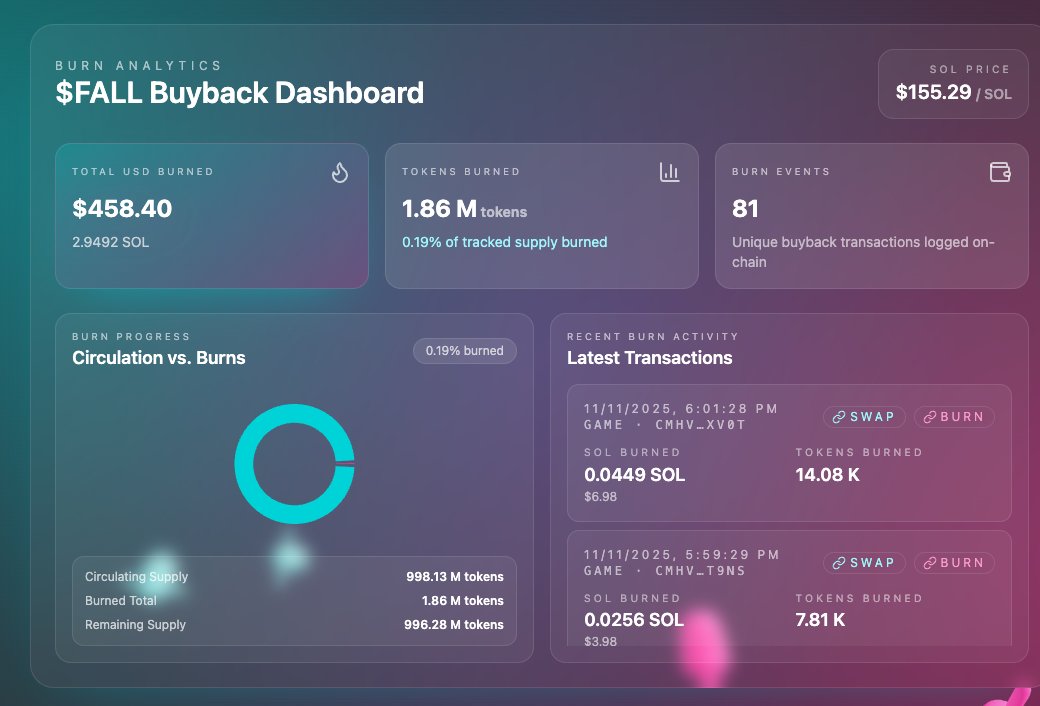Screen dimensions: 1040x706
Task: Open BURN link for the 6:01:28 PM transaction
Action: click(x=954, y=417)
